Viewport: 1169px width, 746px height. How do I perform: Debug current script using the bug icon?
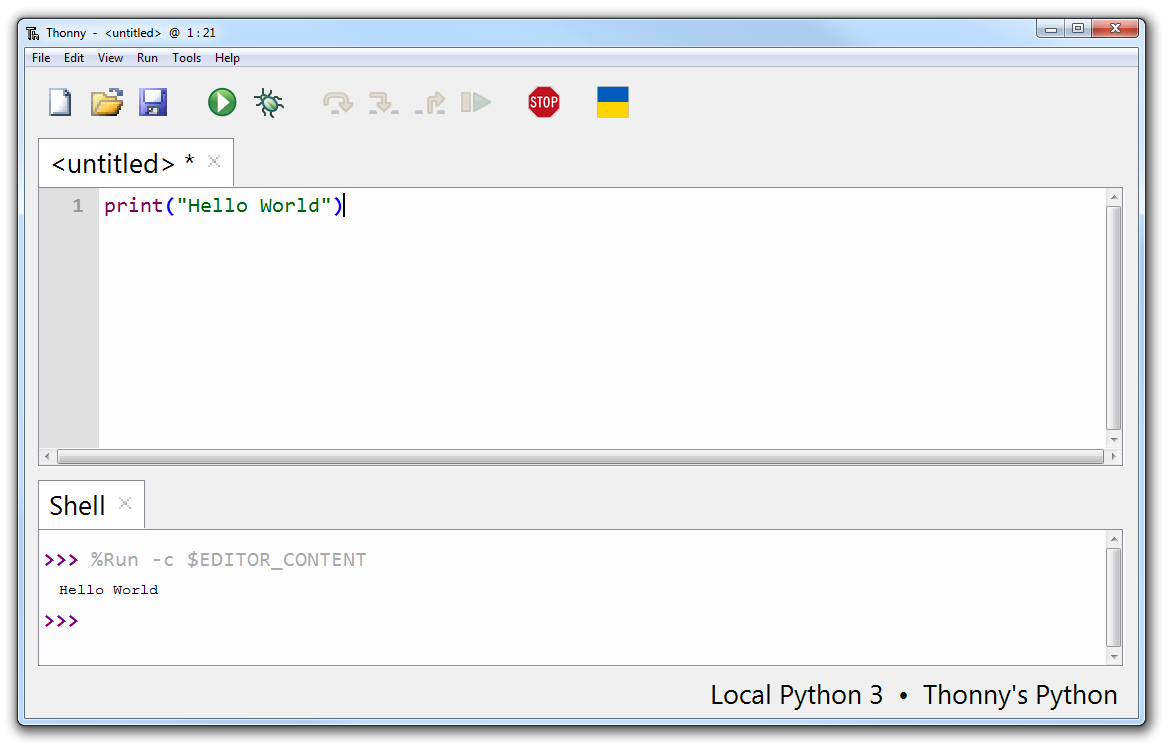tap(269, 102)
